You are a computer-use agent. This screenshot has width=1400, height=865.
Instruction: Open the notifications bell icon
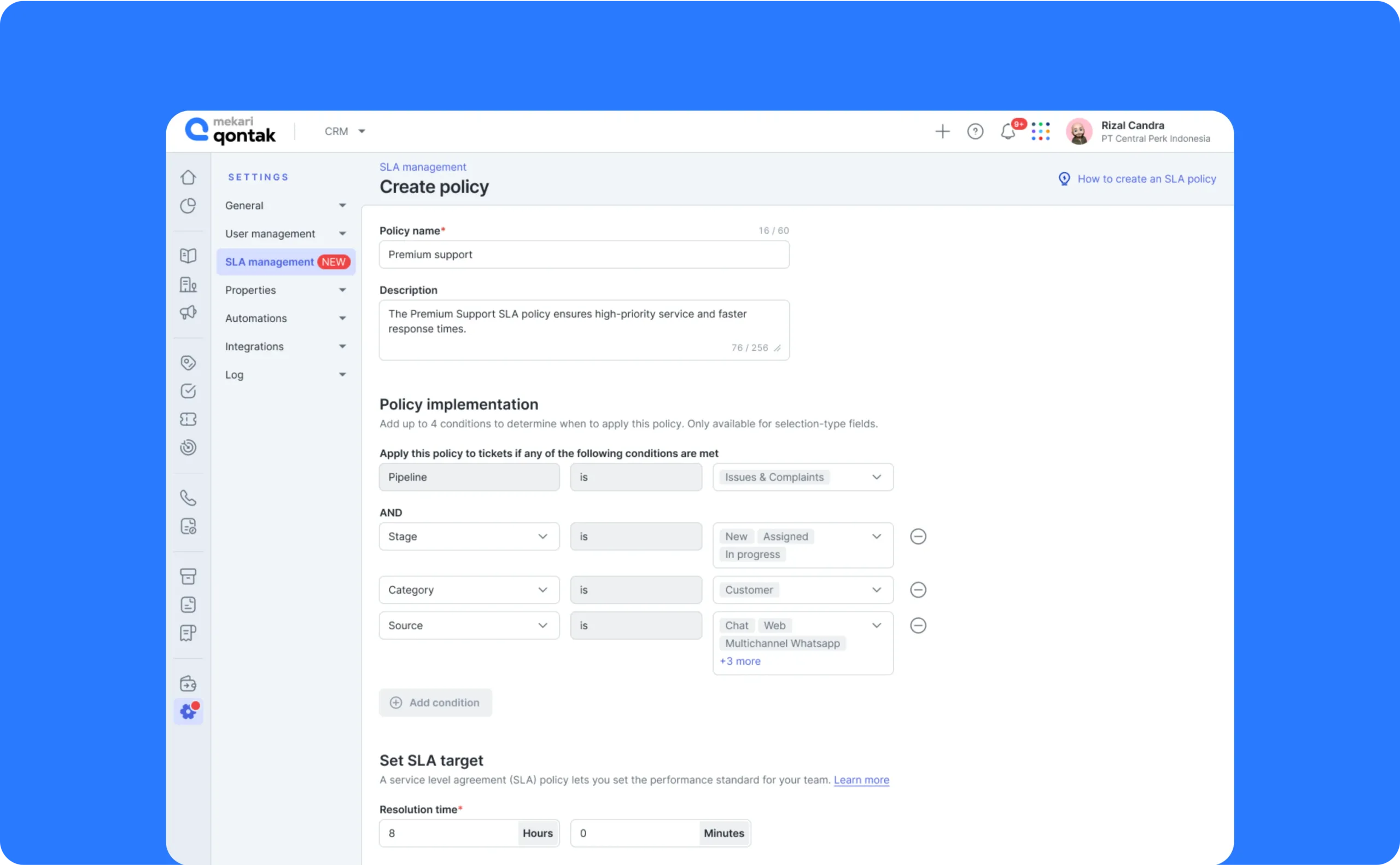coord(1008,131)
